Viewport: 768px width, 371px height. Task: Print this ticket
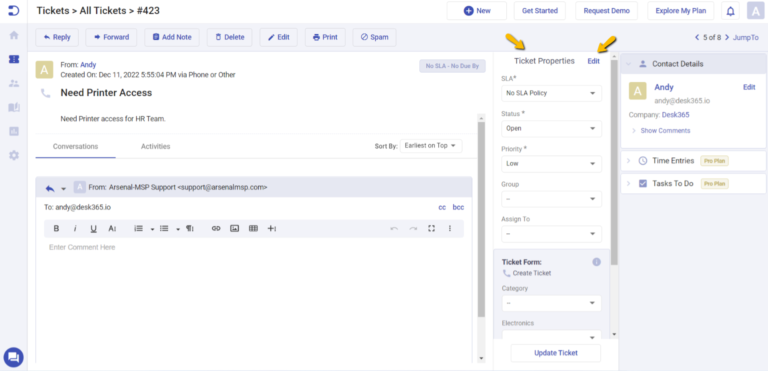pos(325,37)
